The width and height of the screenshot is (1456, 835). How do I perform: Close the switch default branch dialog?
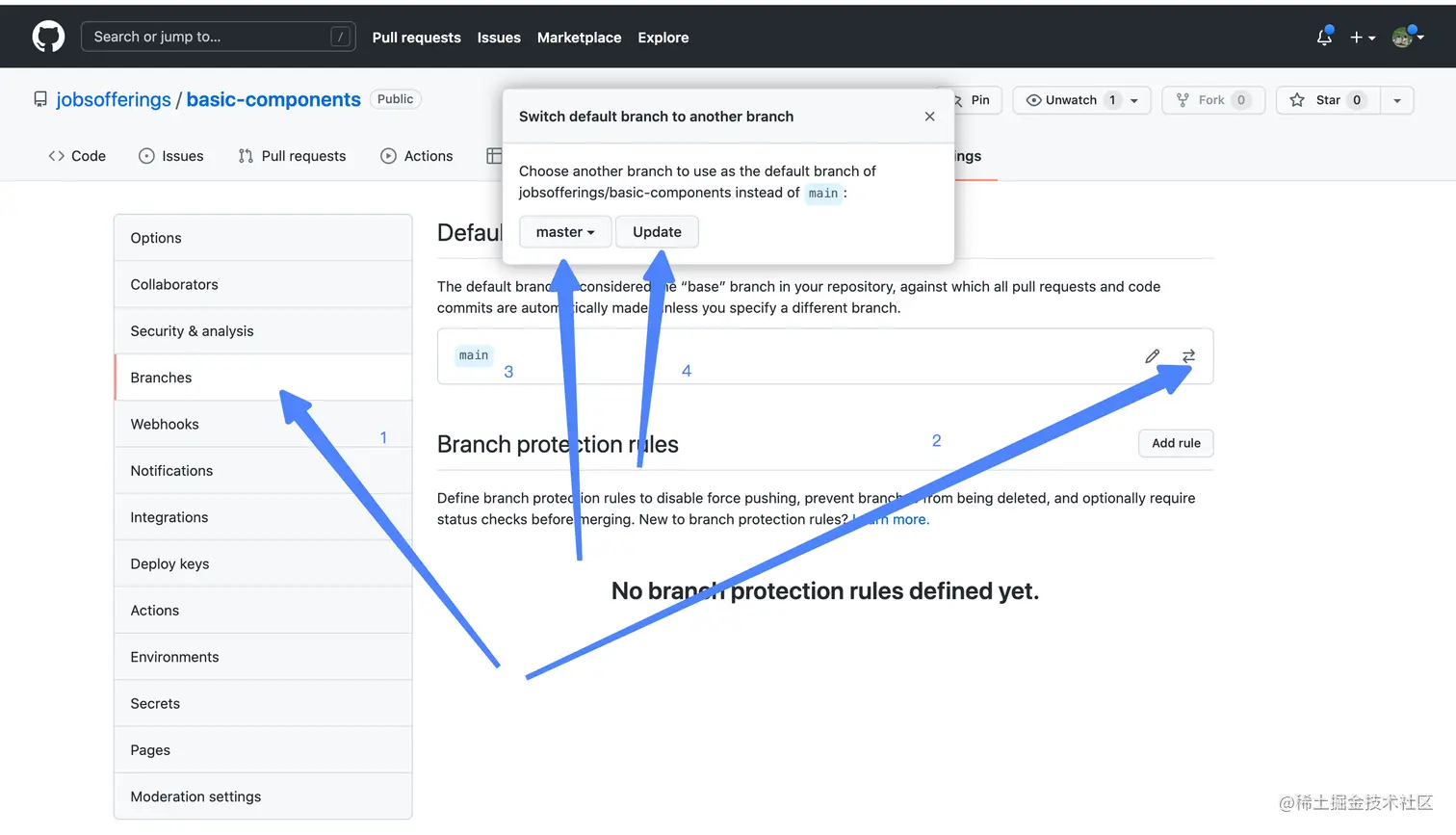click(x=929, y=117)
